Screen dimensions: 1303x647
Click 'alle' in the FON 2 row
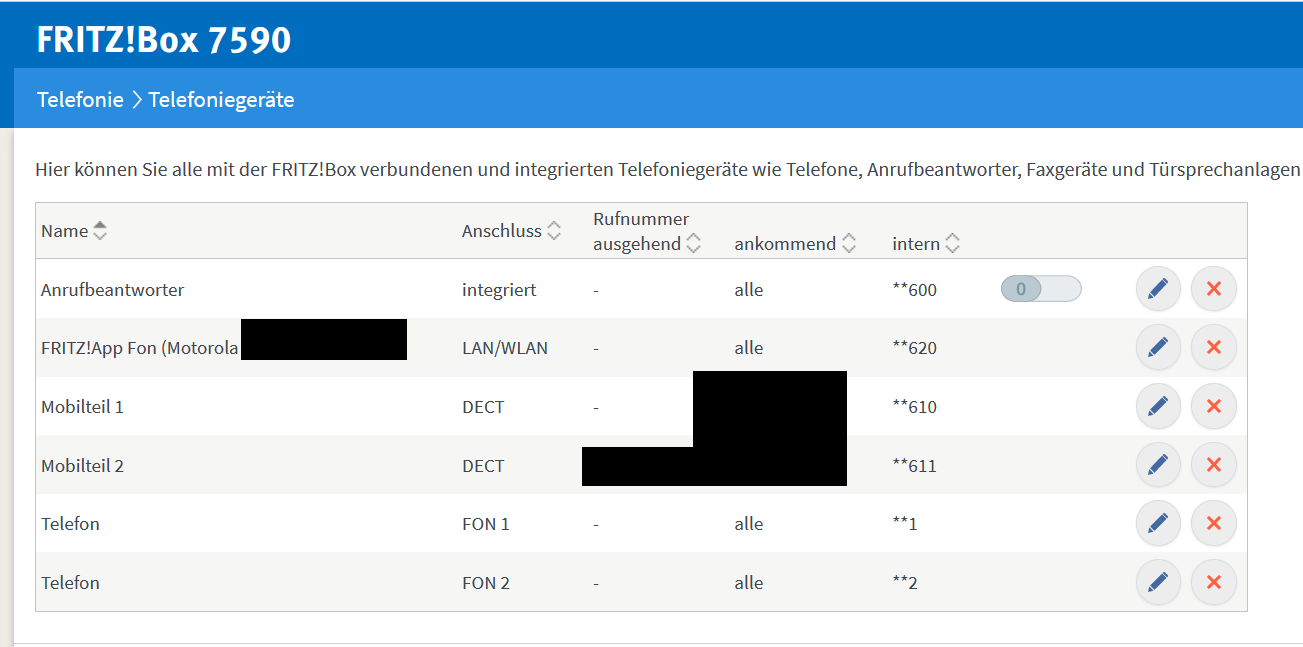tap(749, 582)
